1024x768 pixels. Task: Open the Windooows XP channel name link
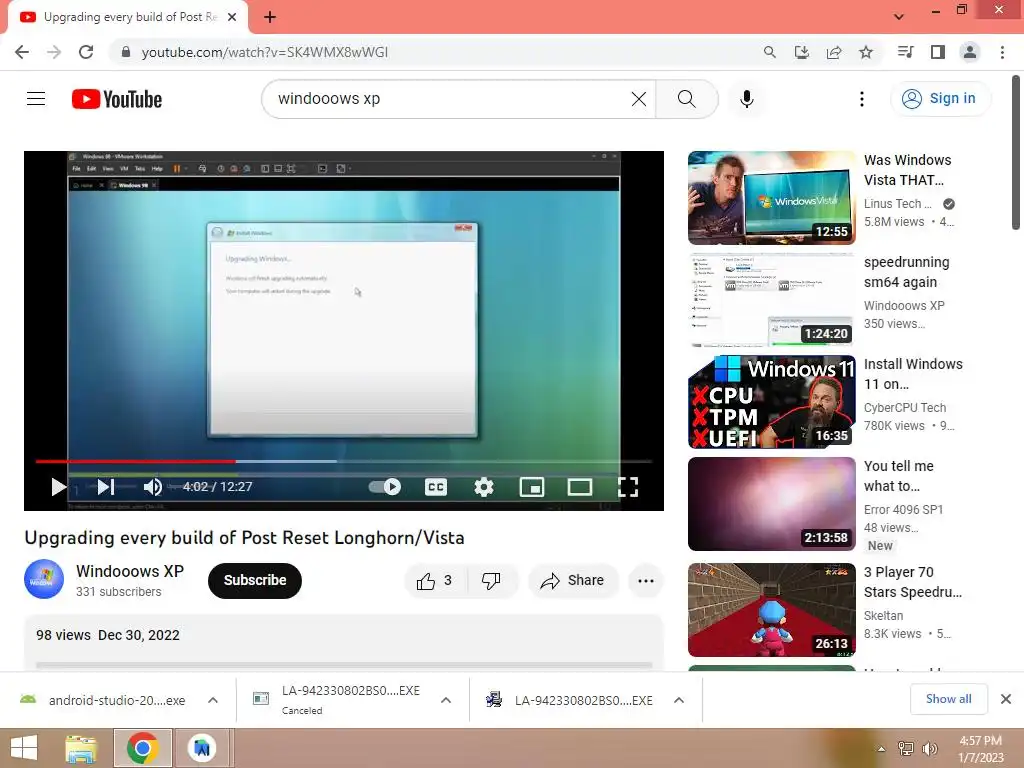(x=130, y=571)
